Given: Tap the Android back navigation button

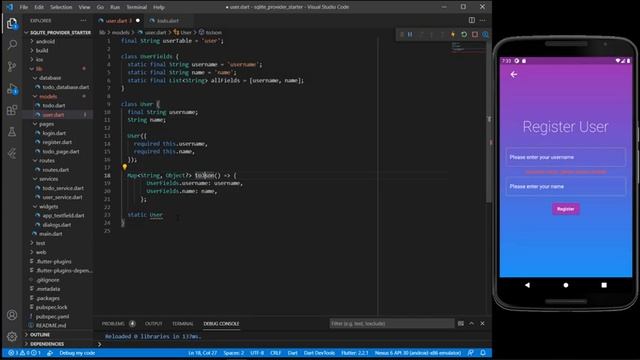Looking at the screenshot, I should [527, 285].
